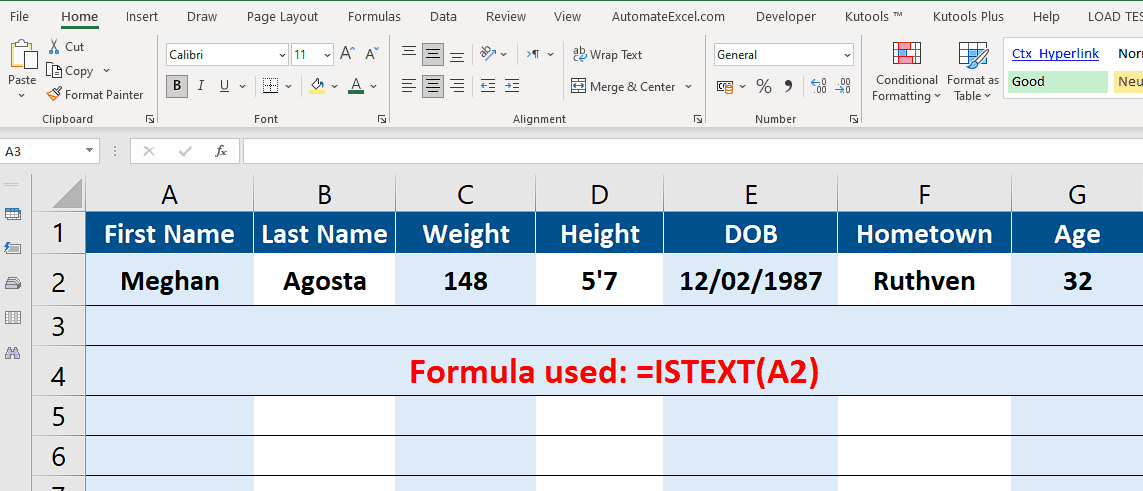Open the font name dropdown
This screenshot has width=1143, height=491.
tap(283, 55)
